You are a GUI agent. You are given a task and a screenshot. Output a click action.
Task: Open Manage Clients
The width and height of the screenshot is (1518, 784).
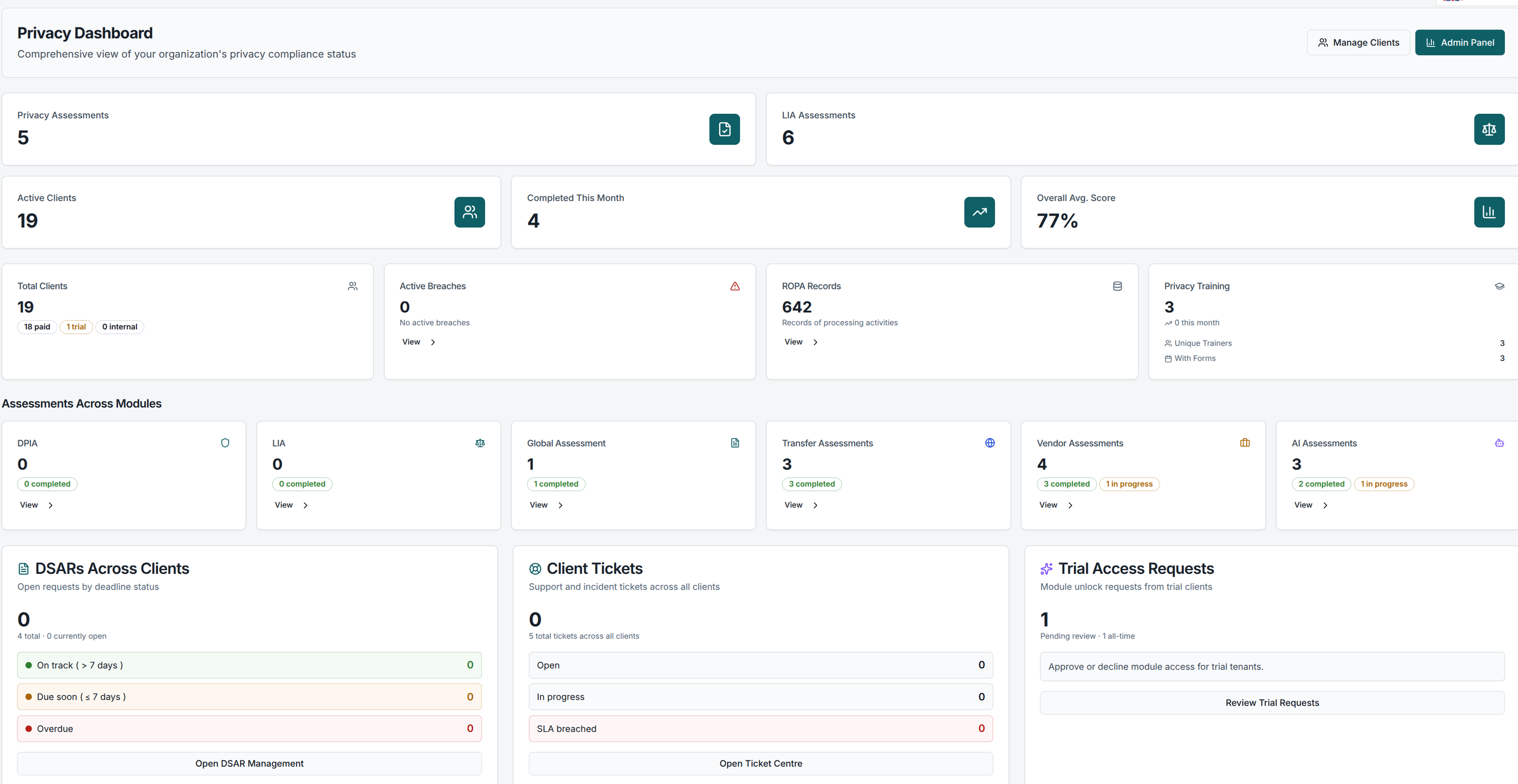point(1358,42)
